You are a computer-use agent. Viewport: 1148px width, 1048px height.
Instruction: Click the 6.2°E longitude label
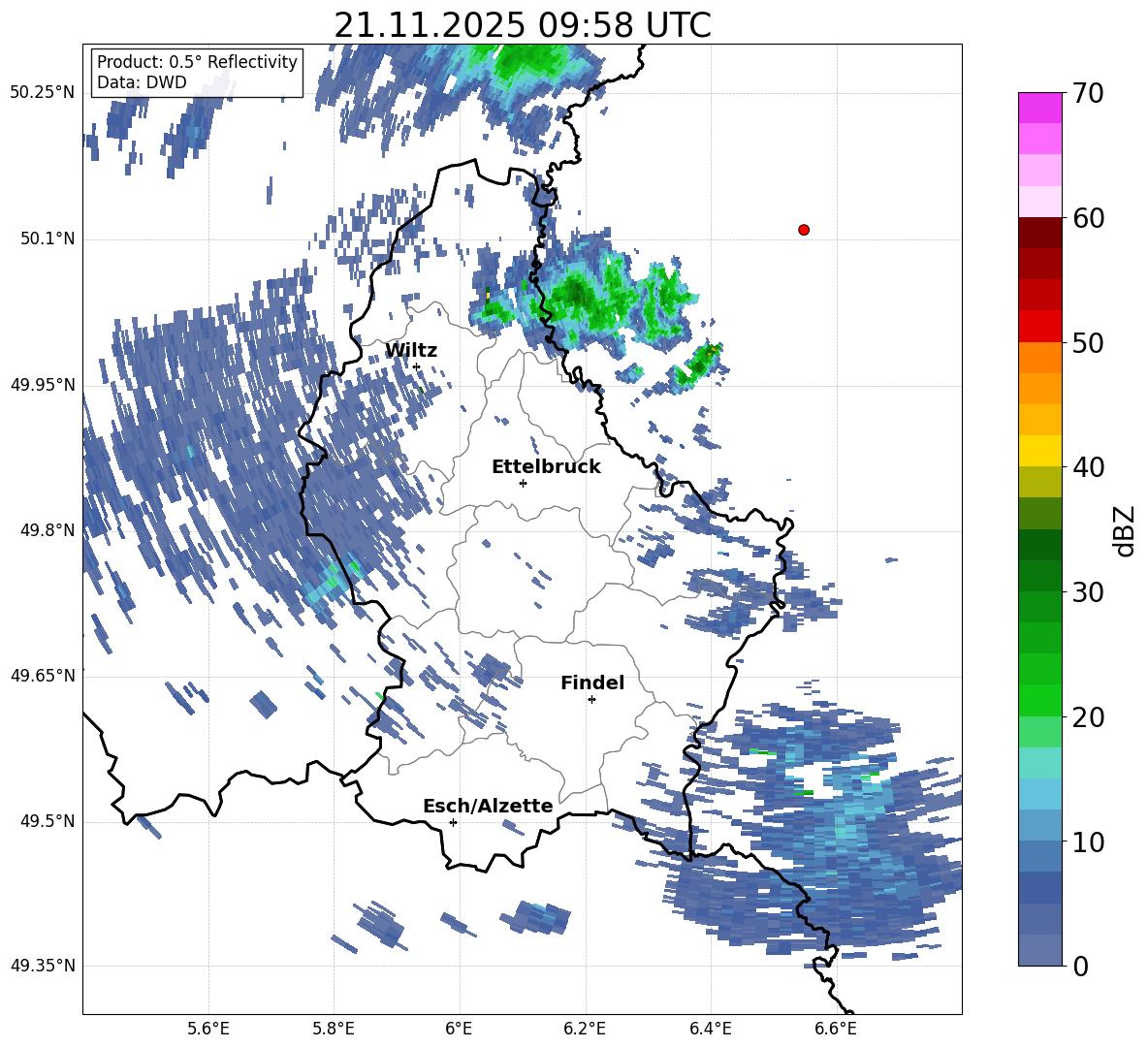pos(585,1029)
